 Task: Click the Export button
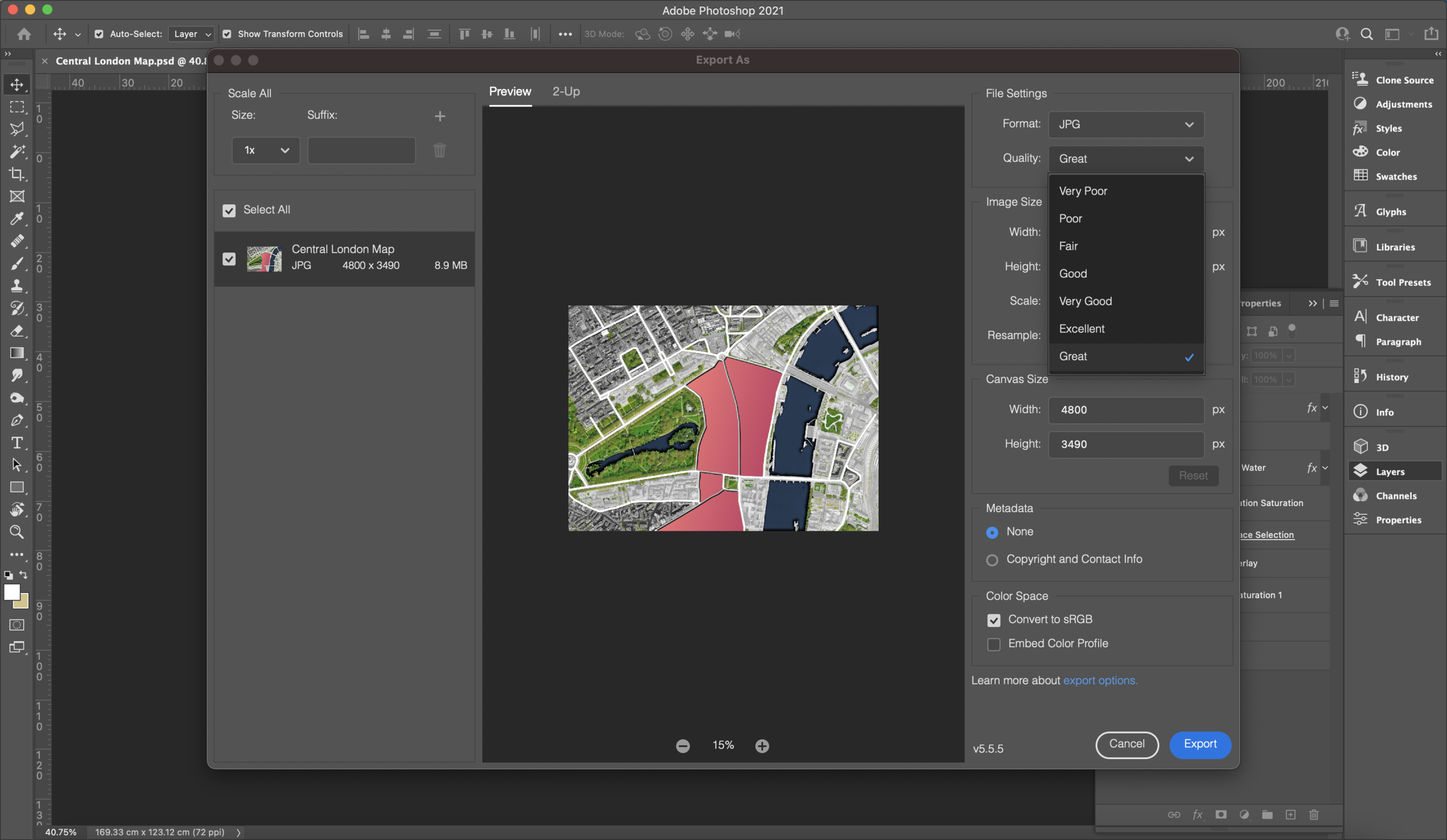(1200, 745)
